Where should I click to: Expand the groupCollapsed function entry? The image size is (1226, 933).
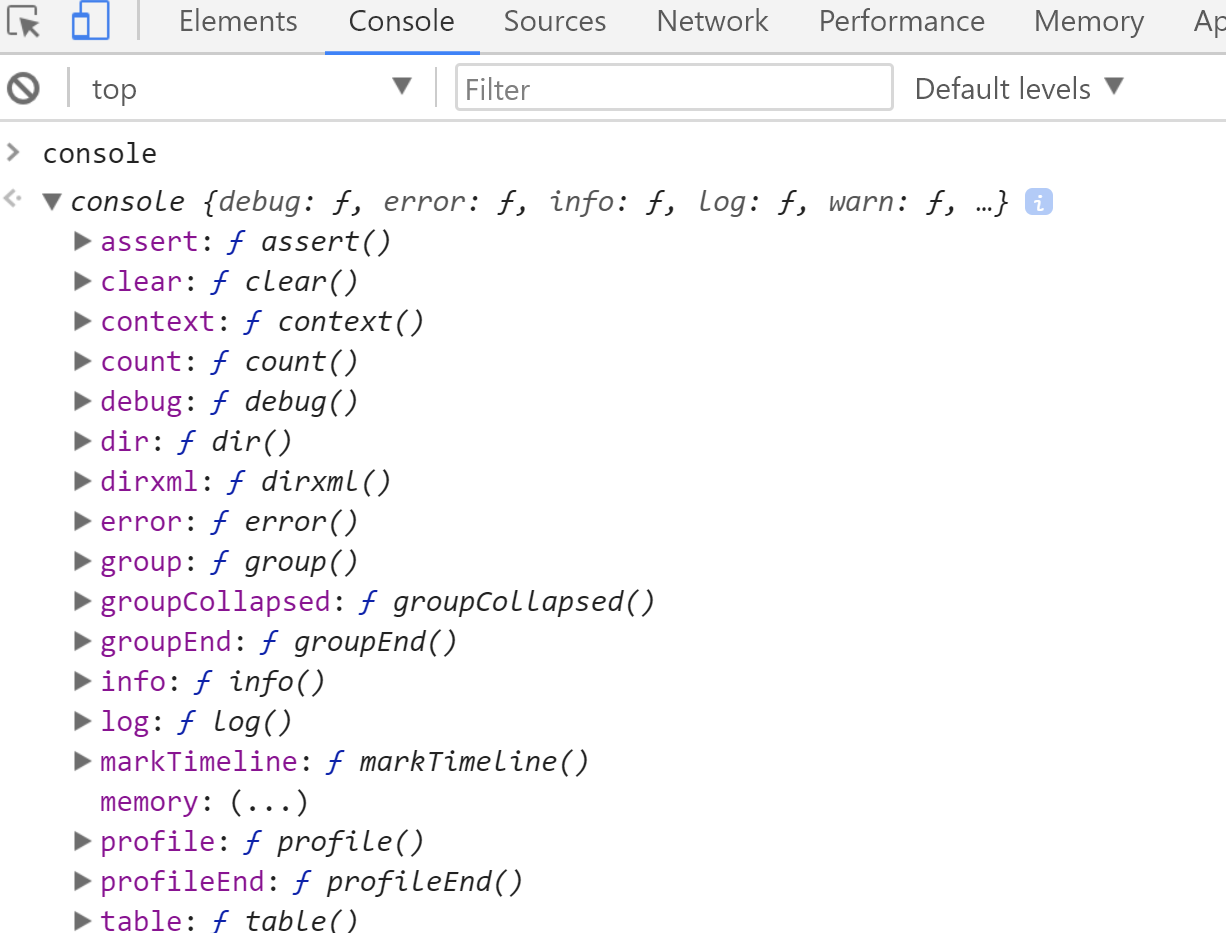(84, 601)
